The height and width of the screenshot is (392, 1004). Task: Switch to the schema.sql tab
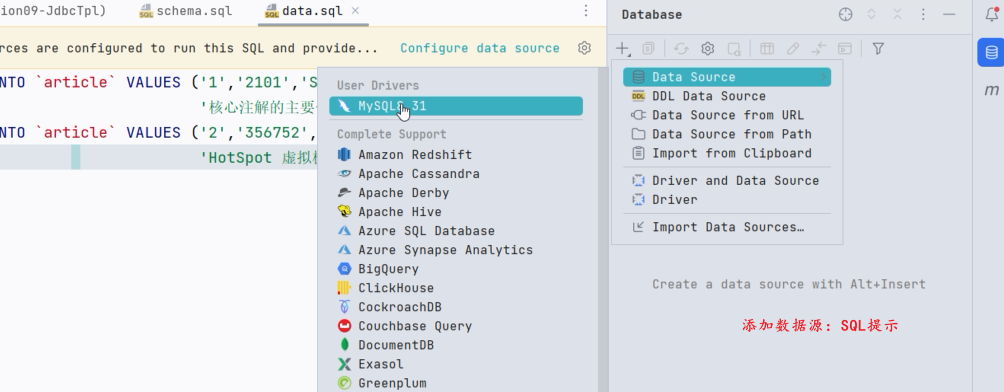tap(186, 12)
